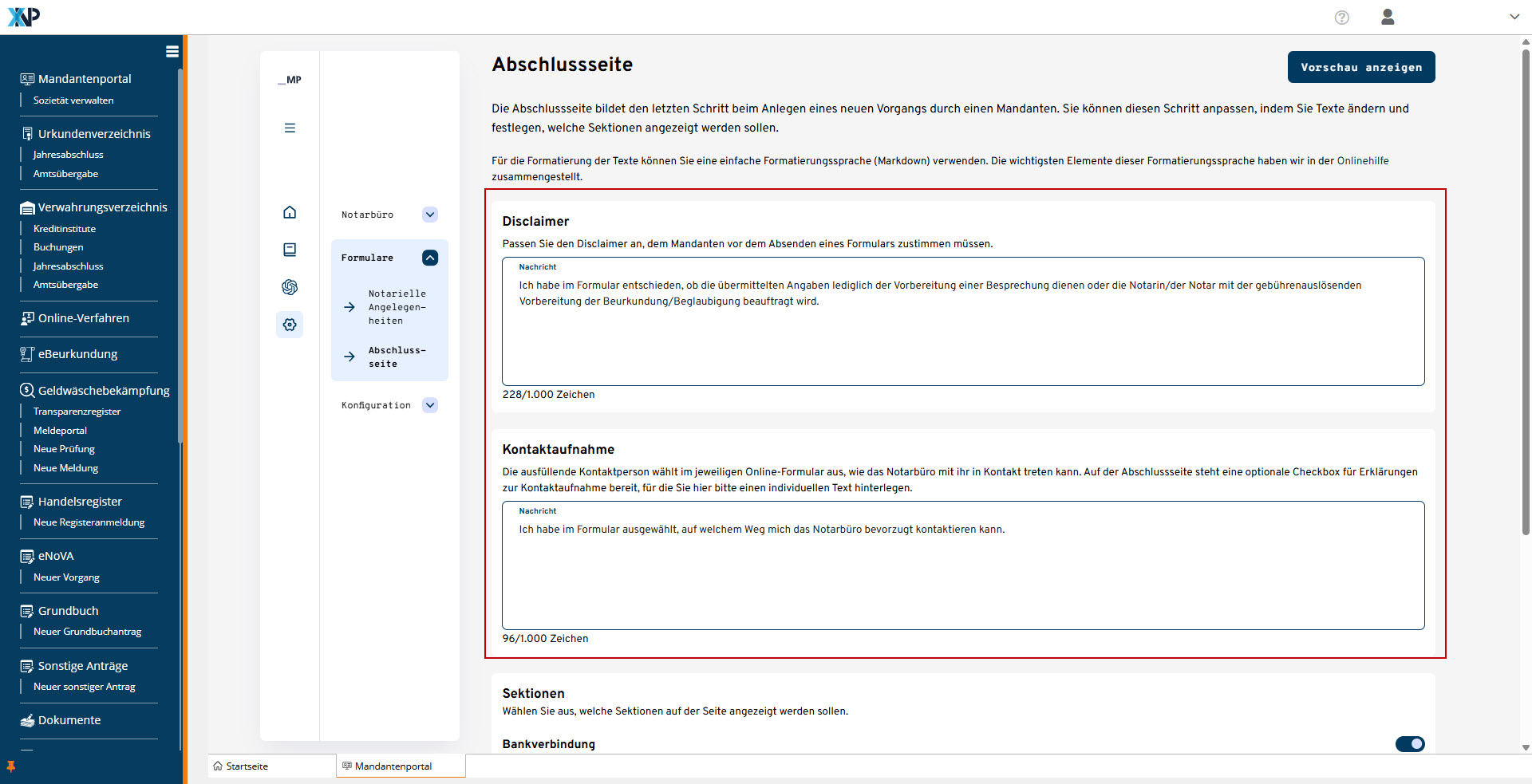Click the arrow icon next to Abschlussseite
The height and width of the screenshot is (784, 1532).
[349, 357]
